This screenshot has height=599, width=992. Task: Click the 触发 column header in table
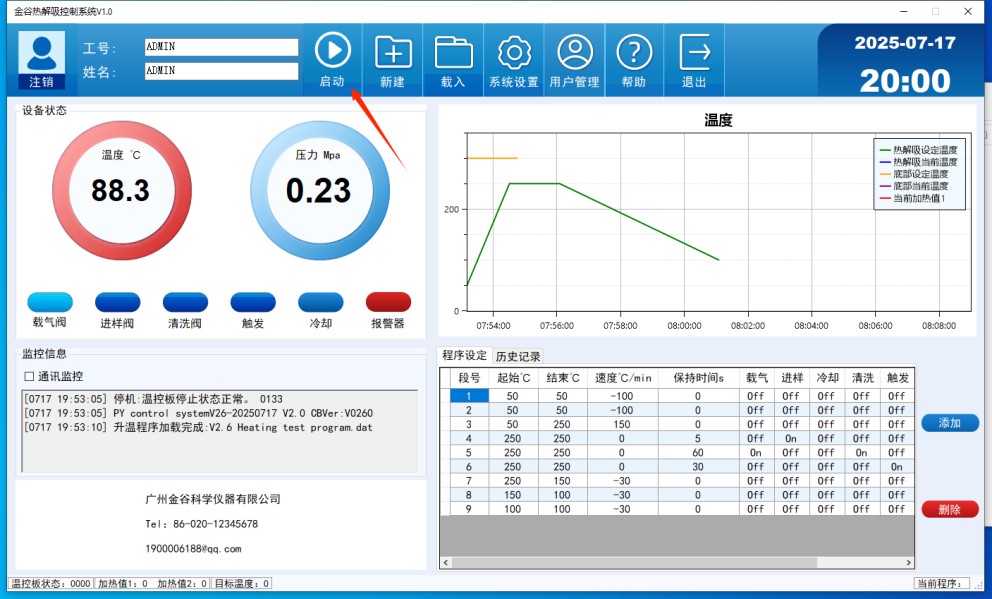pyautogui.click(x=897, y=378)
